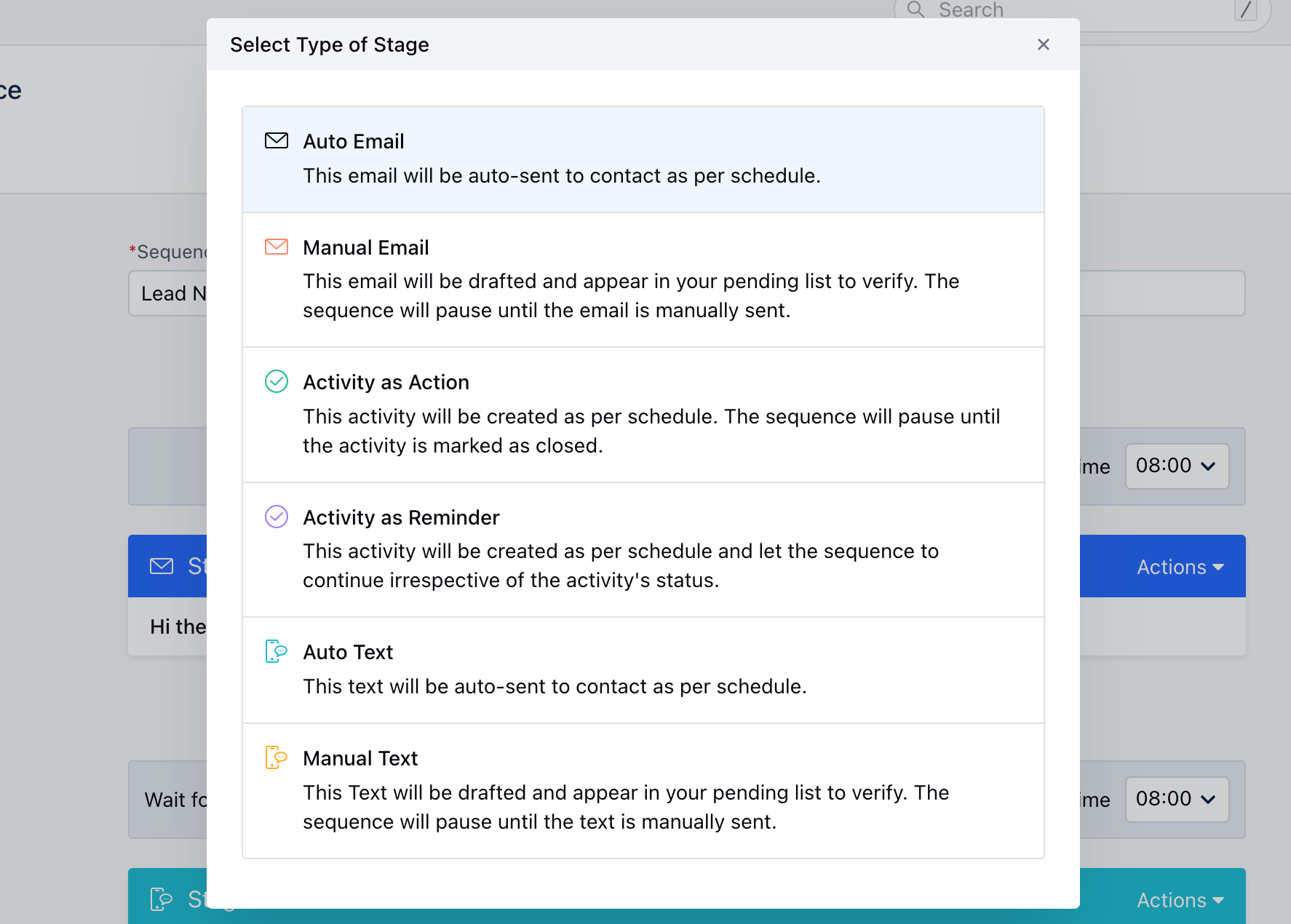
Task: Choose the Auto Text stage type
Action: tap(643, 670)
